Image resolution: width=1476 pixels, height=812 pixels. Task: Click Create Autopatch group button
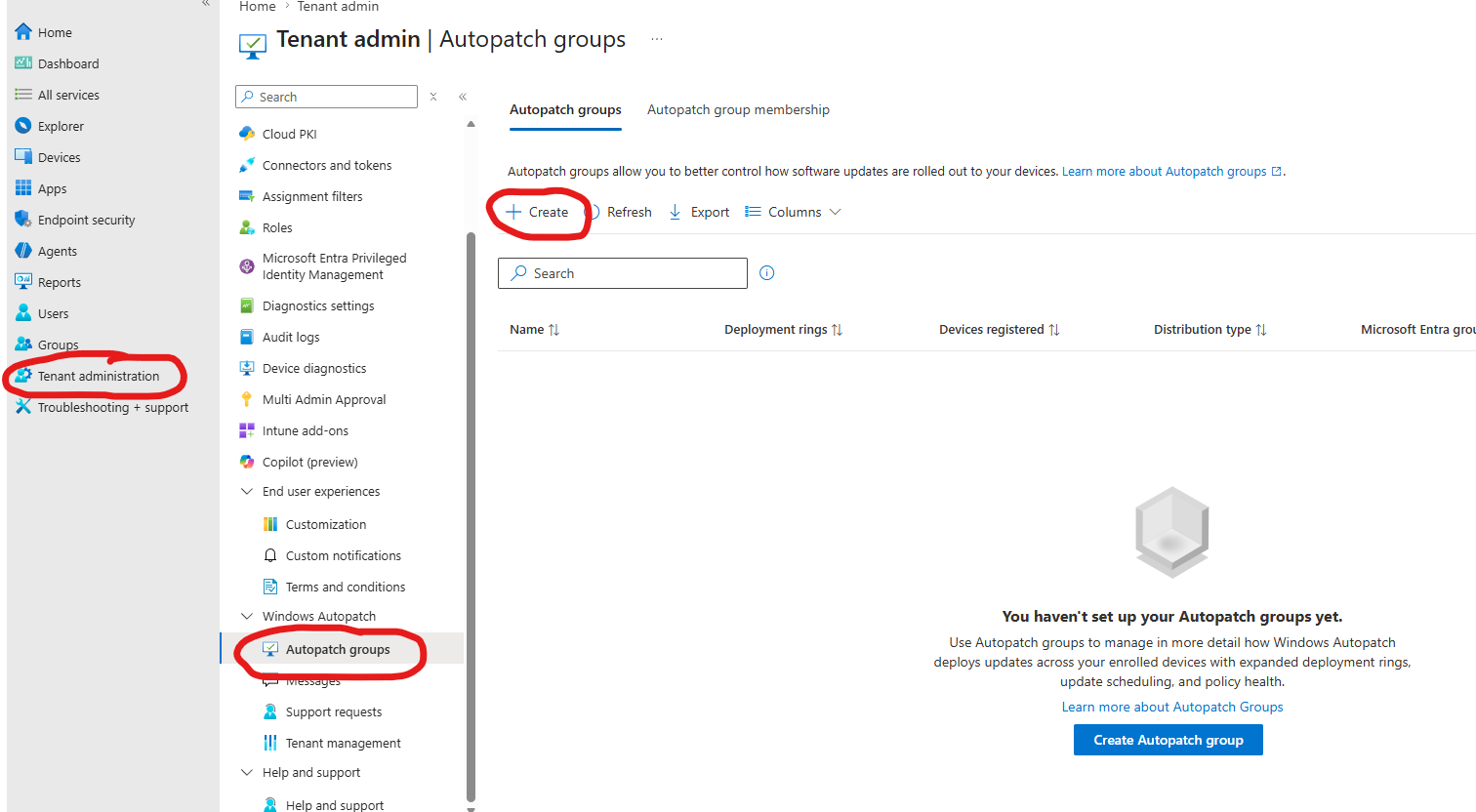[x=1168, y=740]
